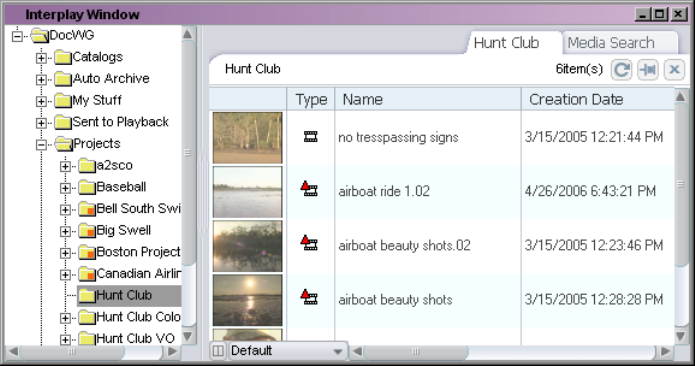
Task: Expand the Baseball project folder
Action: 65,188
